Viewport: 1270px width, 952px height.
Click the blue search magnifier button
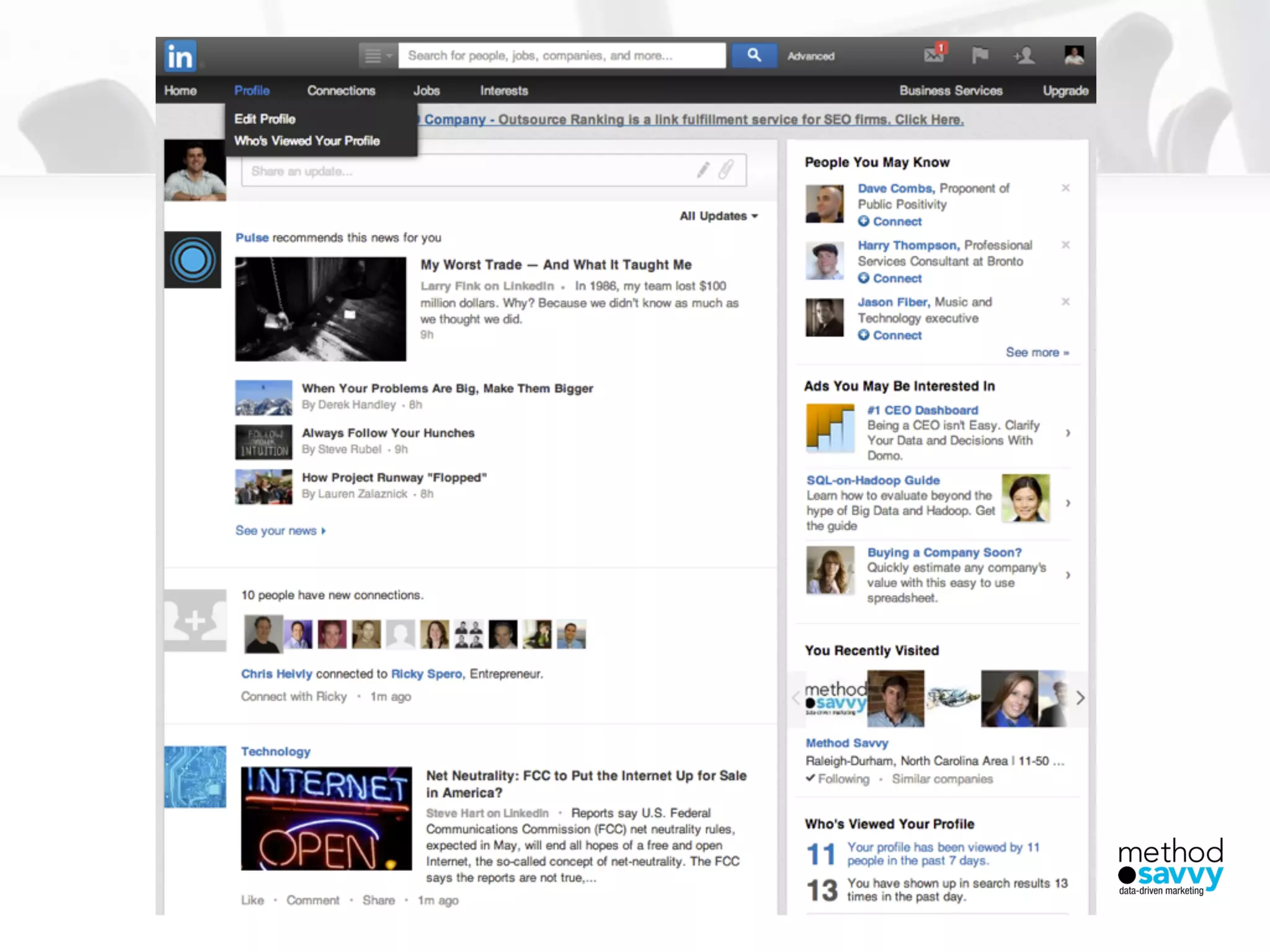(x=754, y=55)
